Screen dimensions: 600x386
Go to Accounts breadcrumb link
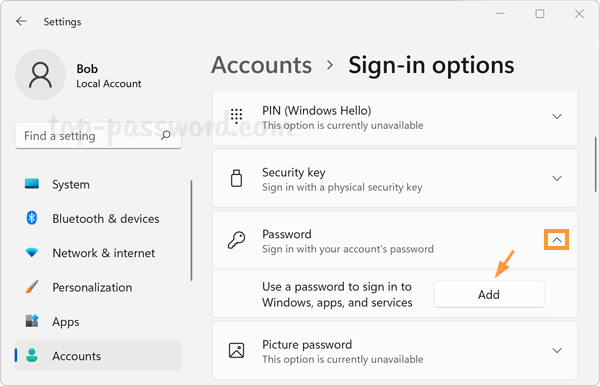point(262,65)
